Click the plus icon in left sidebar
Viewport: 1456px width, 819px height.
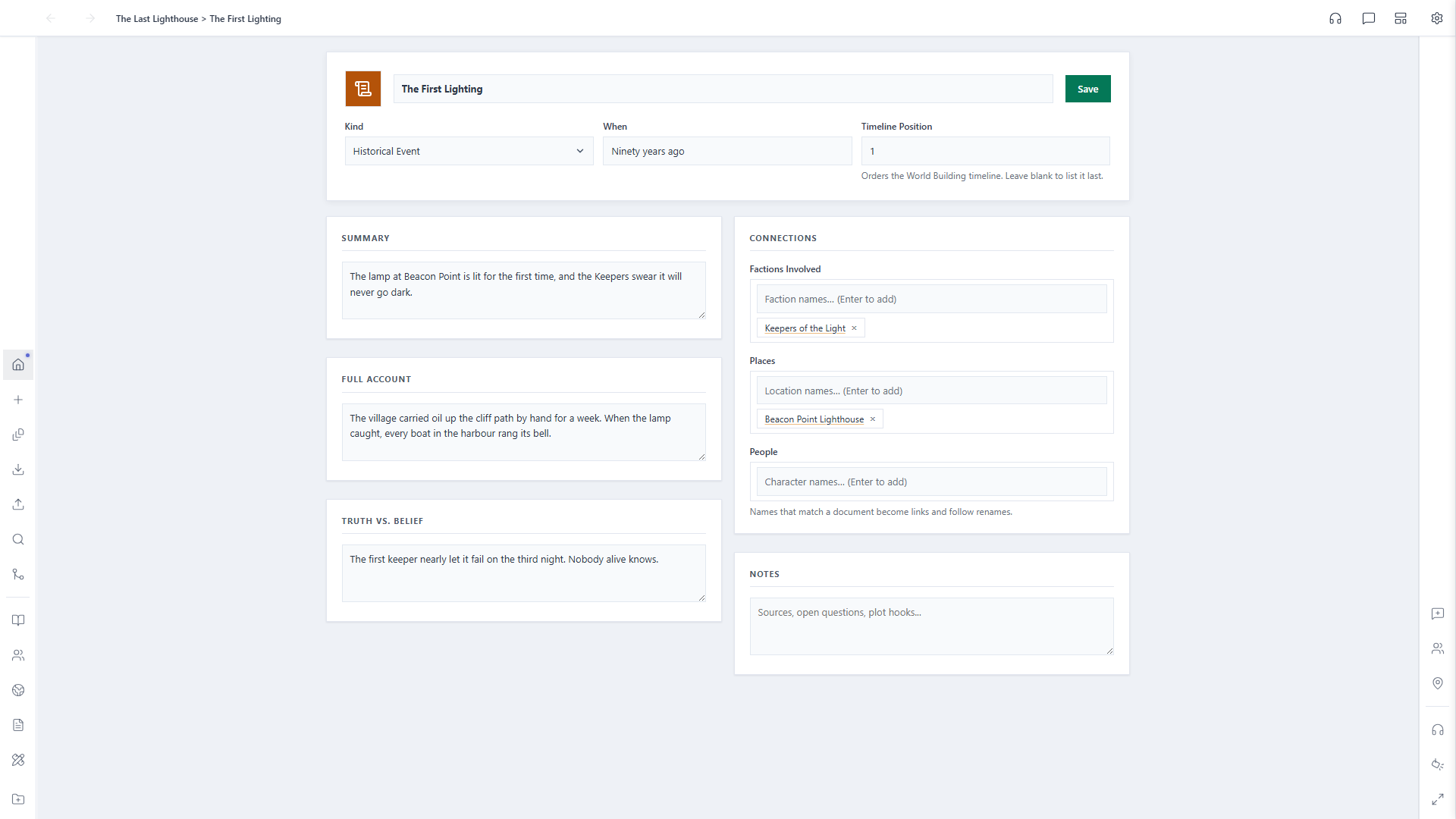click(18, 400)
